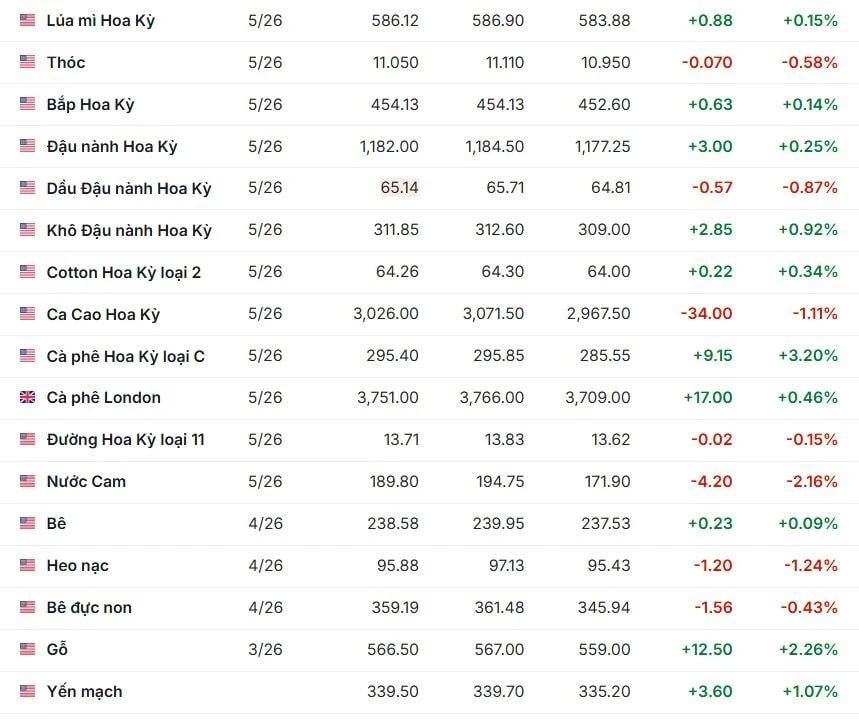Click the +3.20% change for Cà phê loại C
This screenshot has height=720, width=859.
[x=808, y=356]
